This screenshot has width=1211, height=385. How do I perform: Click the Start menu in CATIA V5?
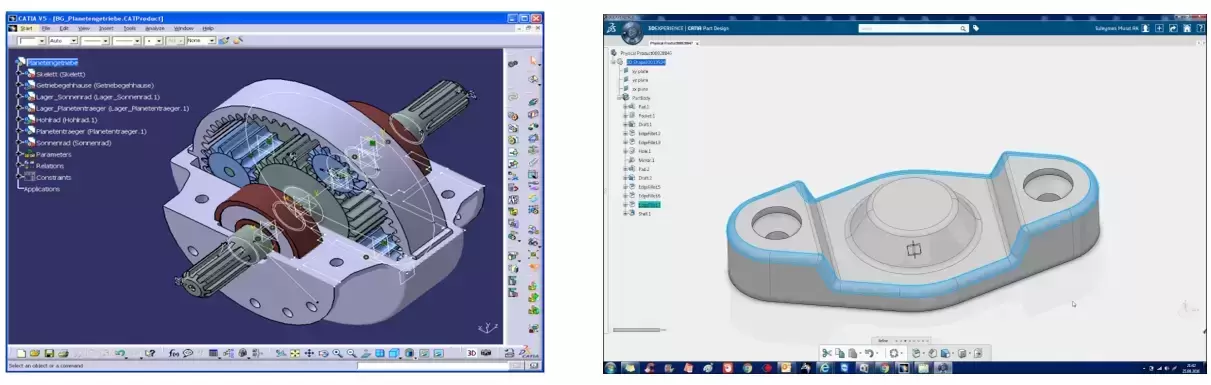tap(26, 28)
